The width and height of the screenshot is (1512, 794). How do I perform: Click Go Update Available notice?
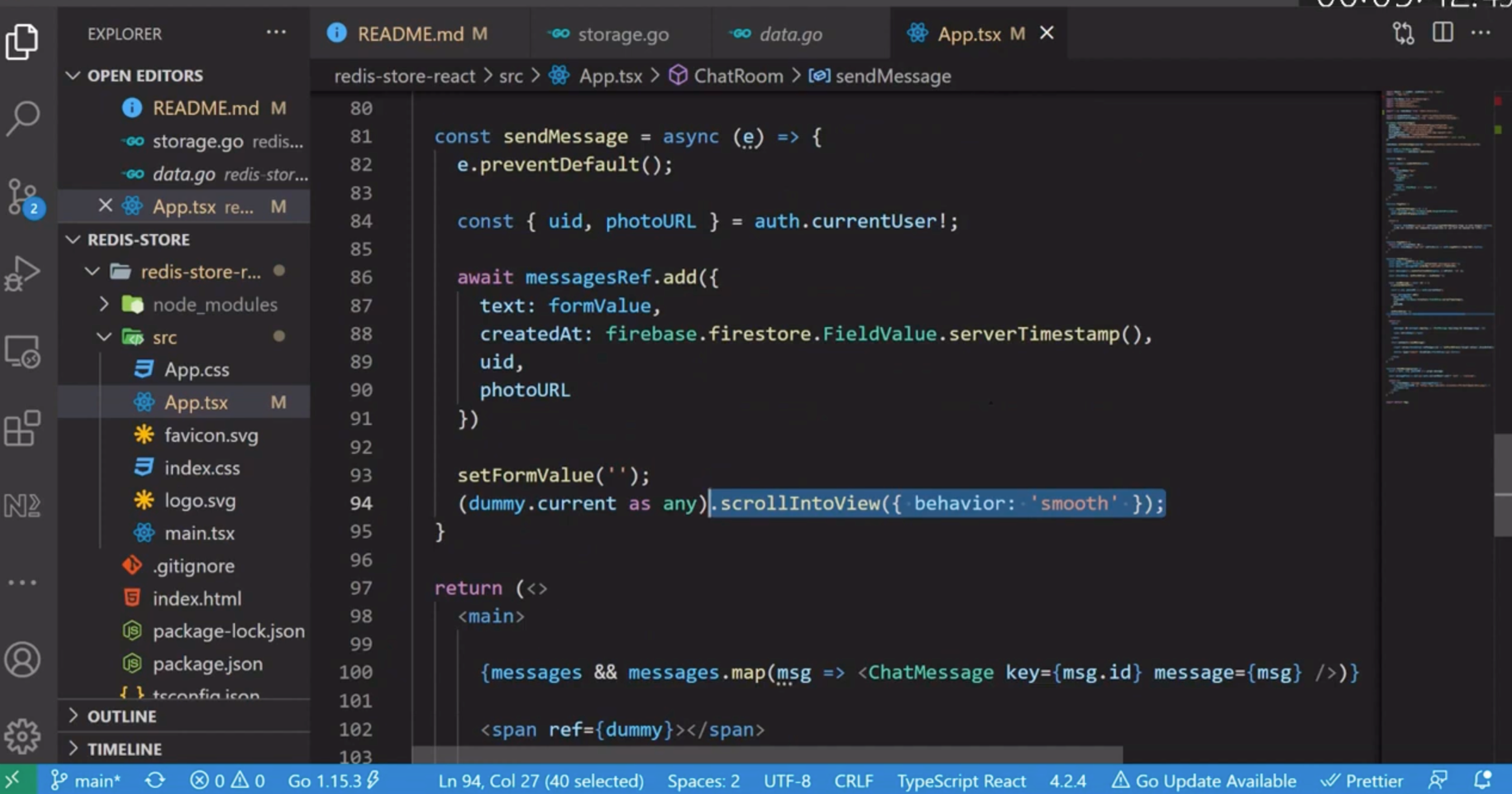click(x=1204, y=781)
